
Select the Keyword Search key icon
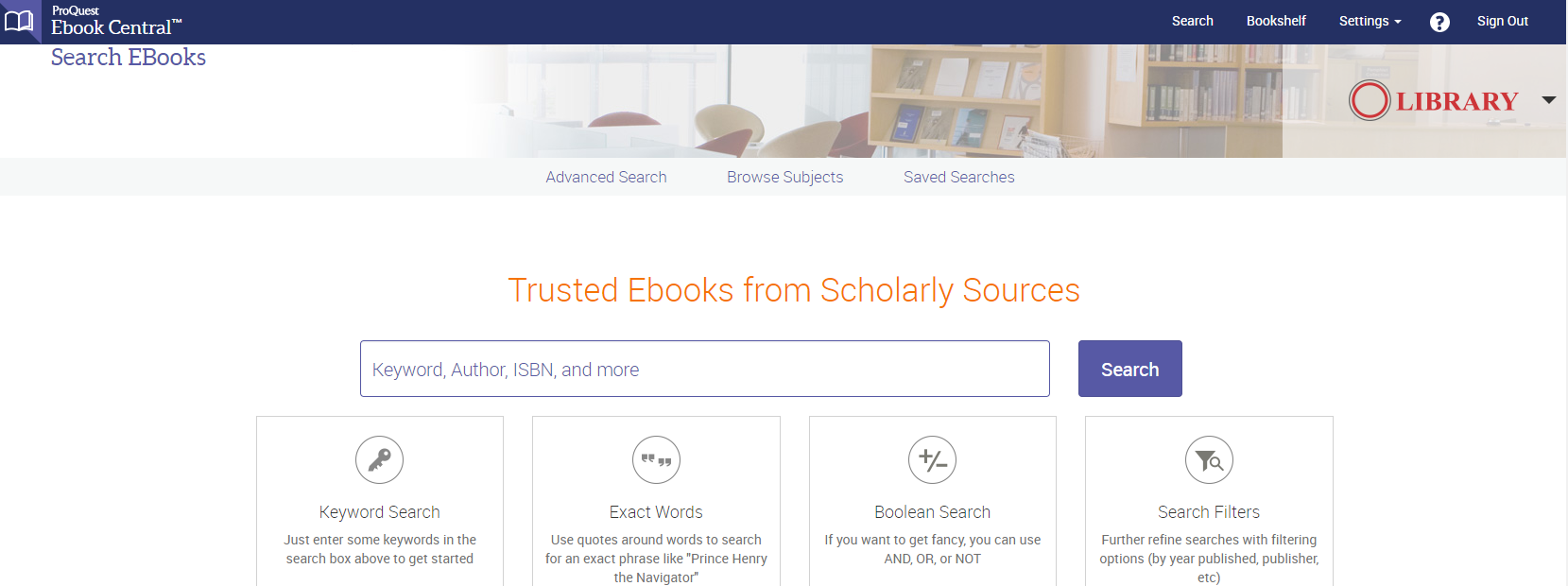tap(379, 460)
